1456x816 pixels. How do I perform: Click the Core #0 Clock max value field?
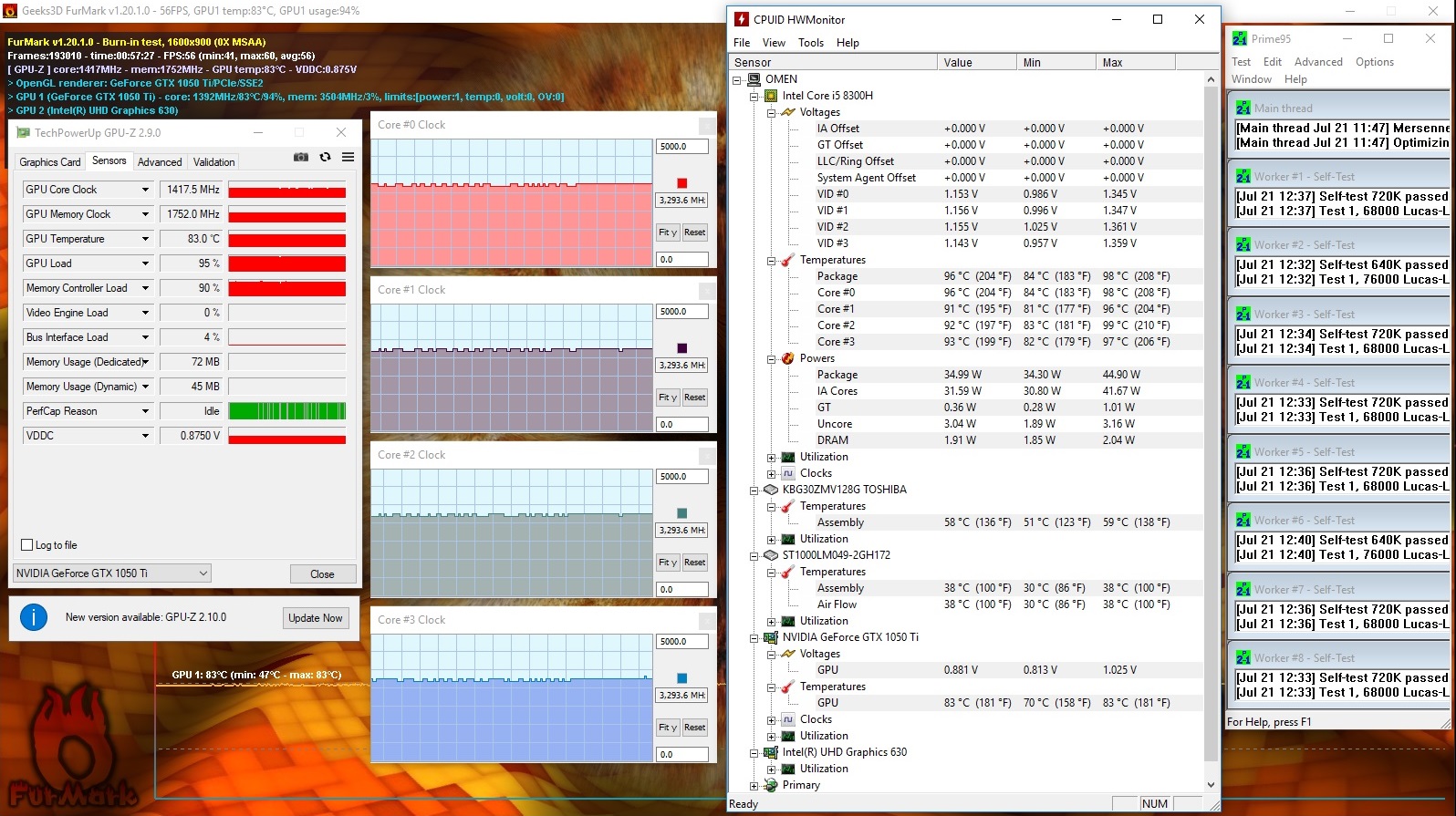(682, 147)
